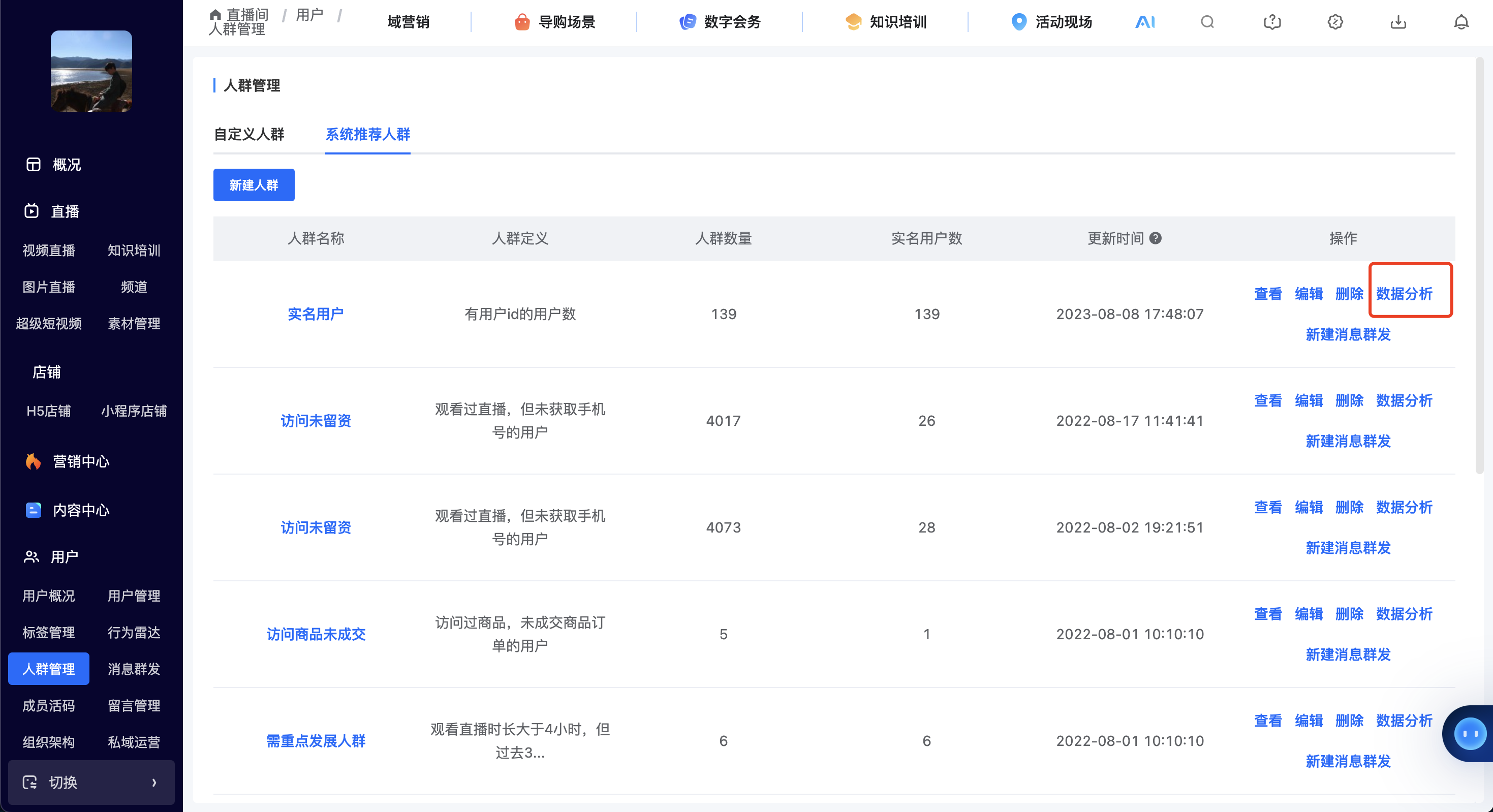Click the 新建人群 button
Screen dimensions: 1493x812
[x=253, y=185]
